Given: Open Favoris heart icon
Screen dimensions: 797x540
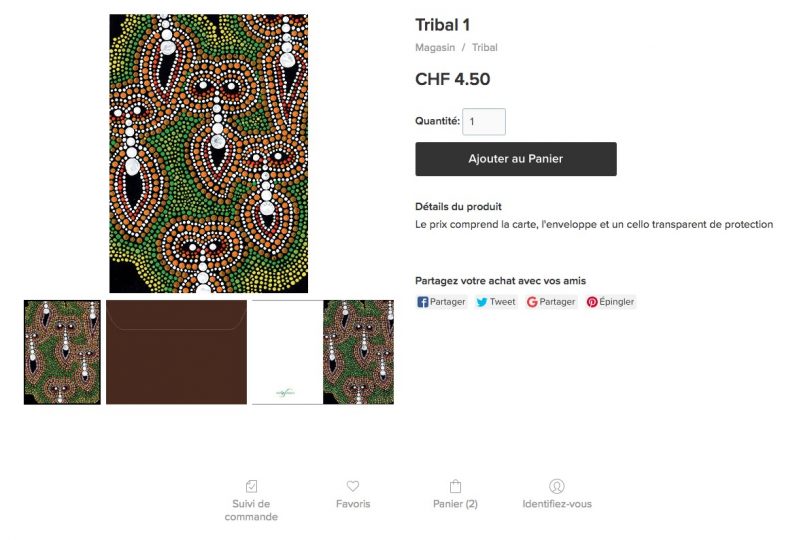Looking at the screenshot, I should [353, 486].
